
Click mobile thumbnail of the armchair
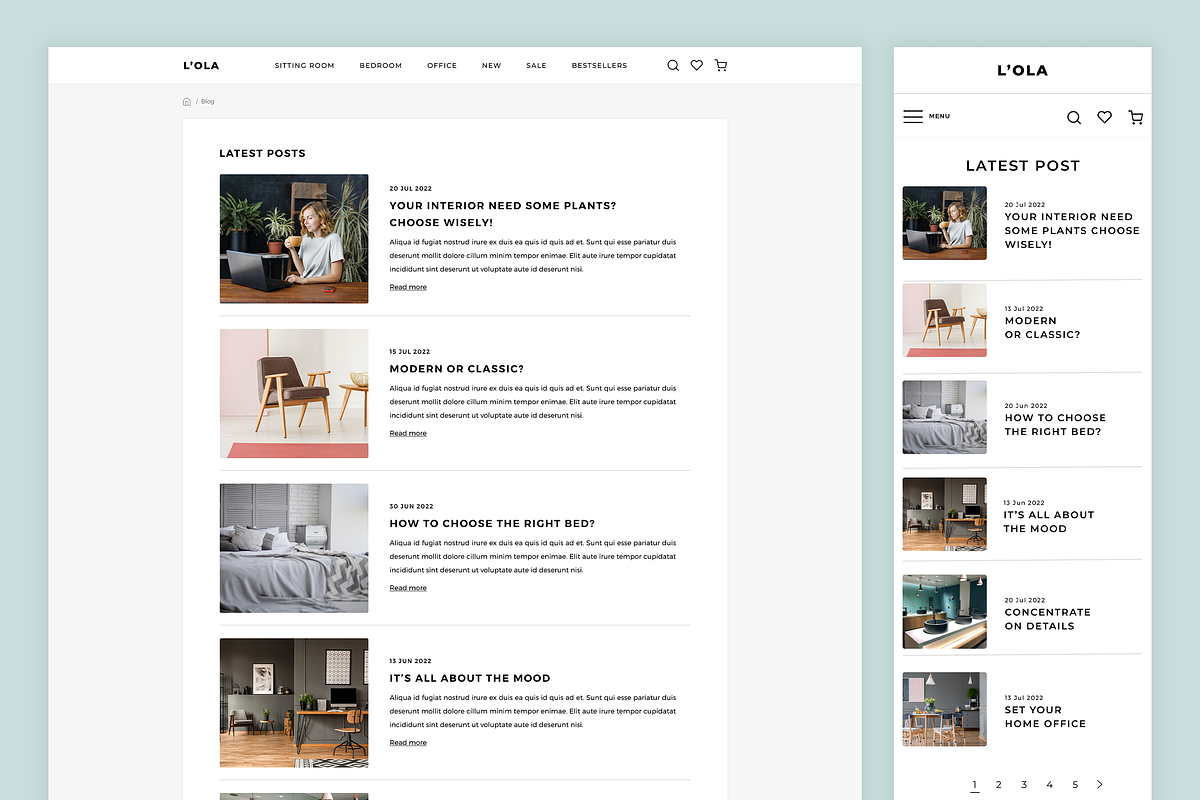[945, 320]
